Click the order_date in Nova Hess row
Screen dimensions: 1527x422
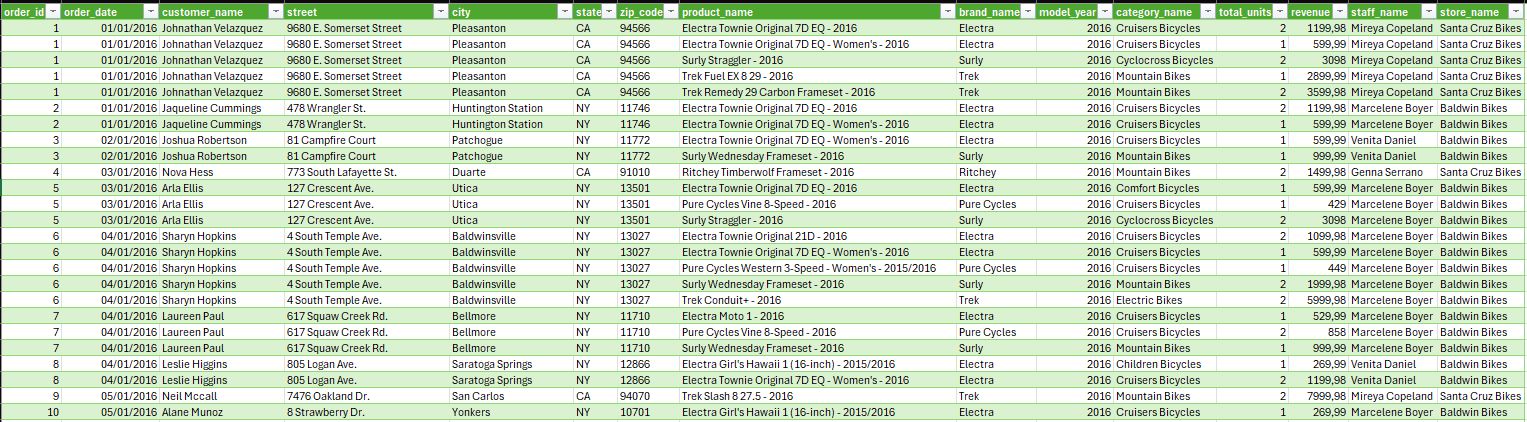(110, 172)
